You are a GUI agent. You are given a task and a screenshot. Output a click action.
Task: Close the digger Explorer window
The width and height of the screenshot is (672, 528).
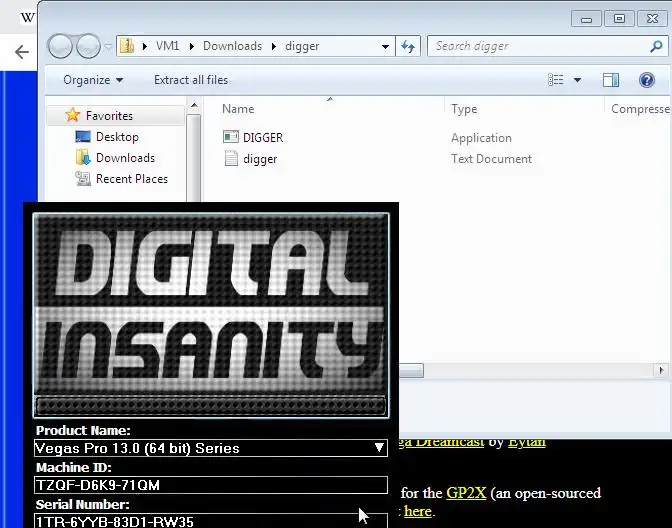[652, 18]
